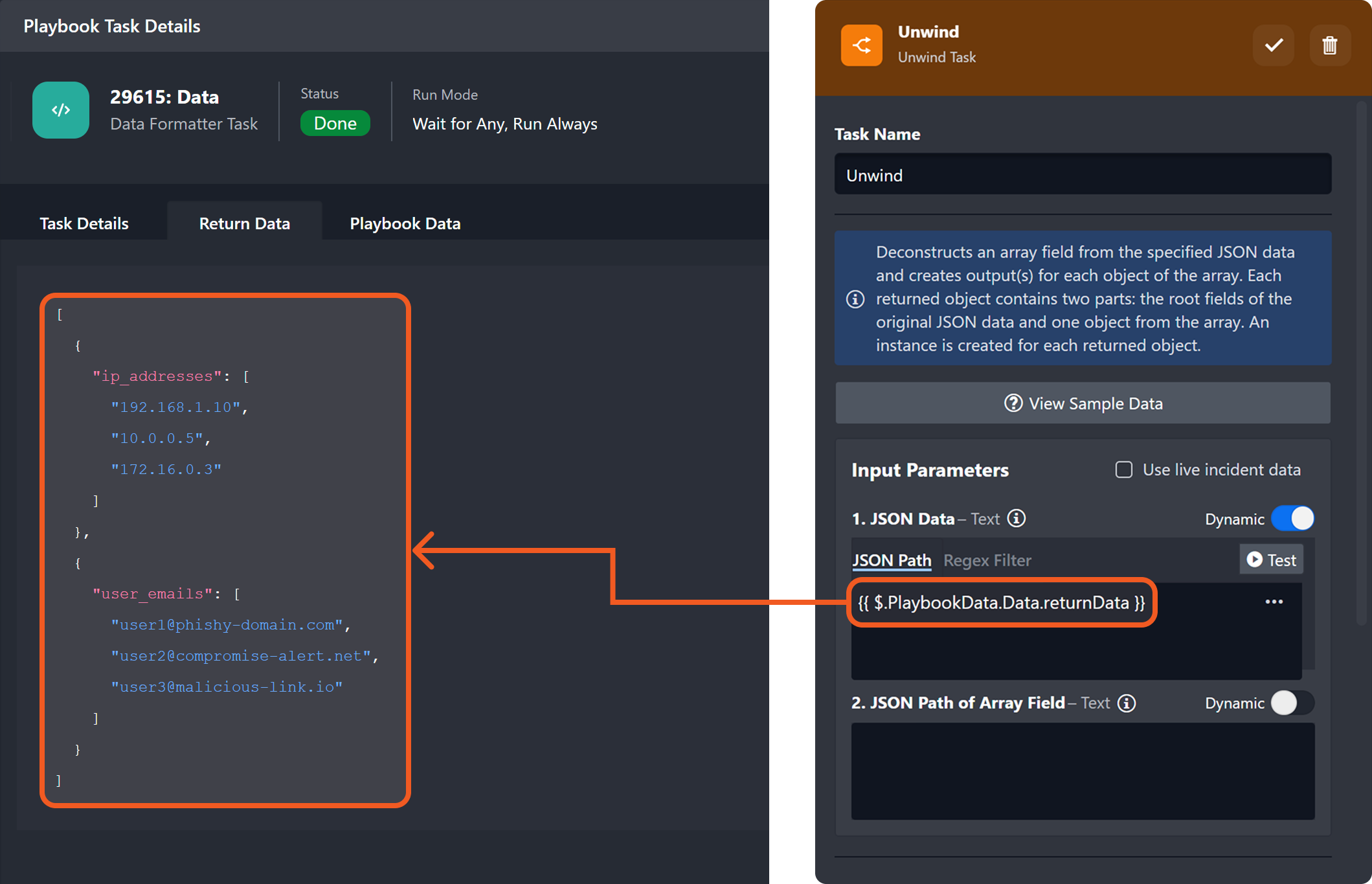Select the JSON Path sub-tab

click(892, 560)
